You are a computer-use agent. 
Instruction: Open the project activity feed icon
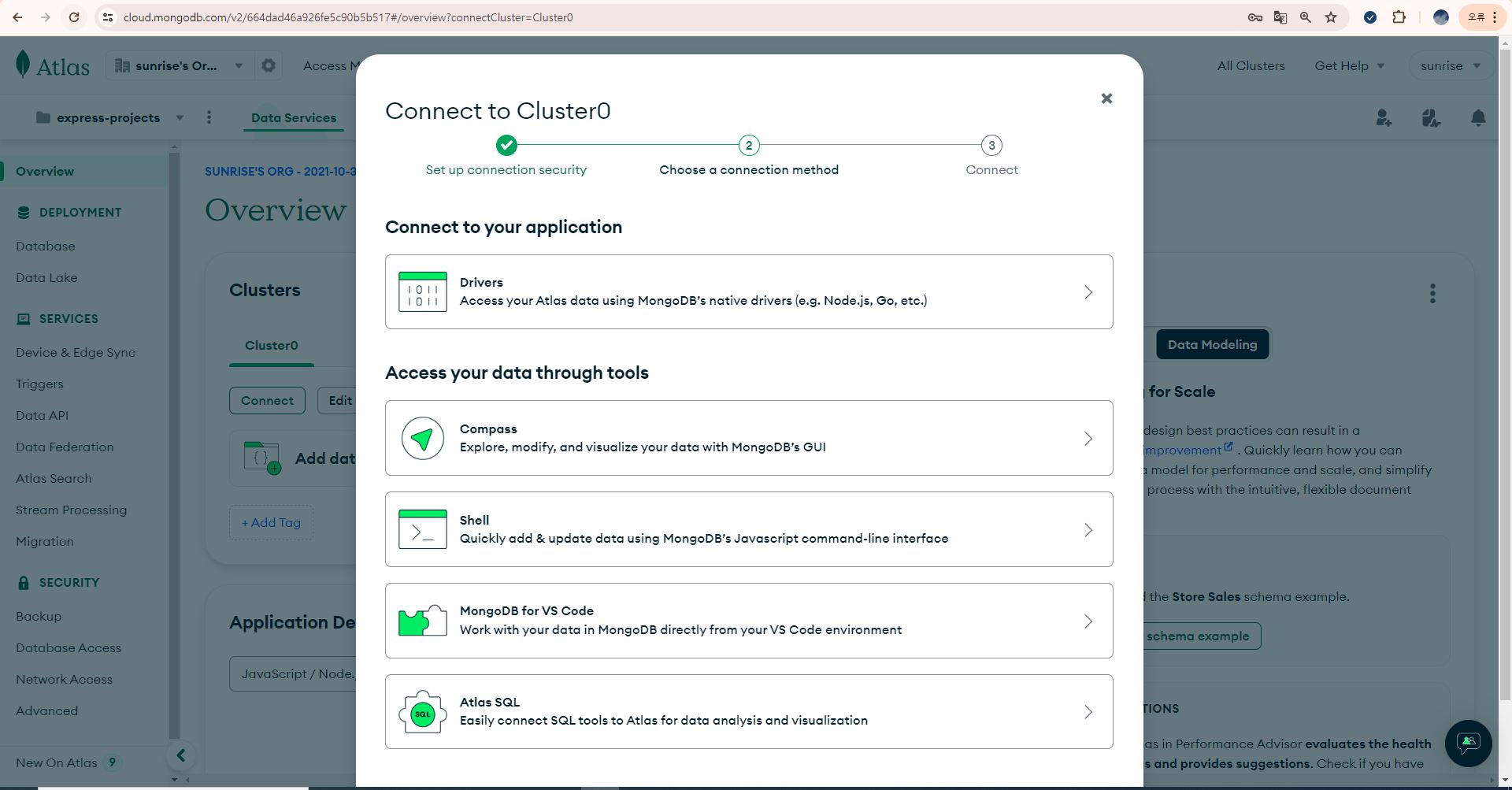pyautogui.click(x=1431, y=118)
